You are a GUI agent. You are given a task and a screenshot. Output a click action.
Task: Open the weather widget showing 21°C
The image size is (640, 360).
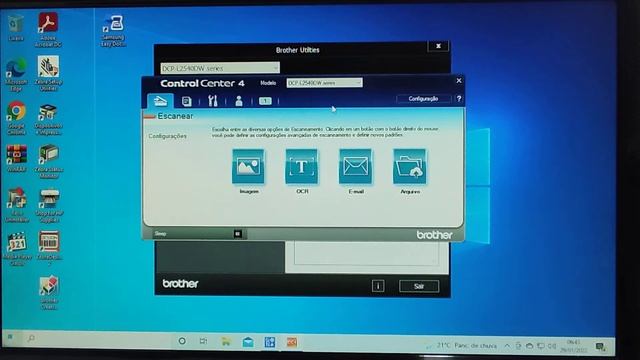(461, 346)
